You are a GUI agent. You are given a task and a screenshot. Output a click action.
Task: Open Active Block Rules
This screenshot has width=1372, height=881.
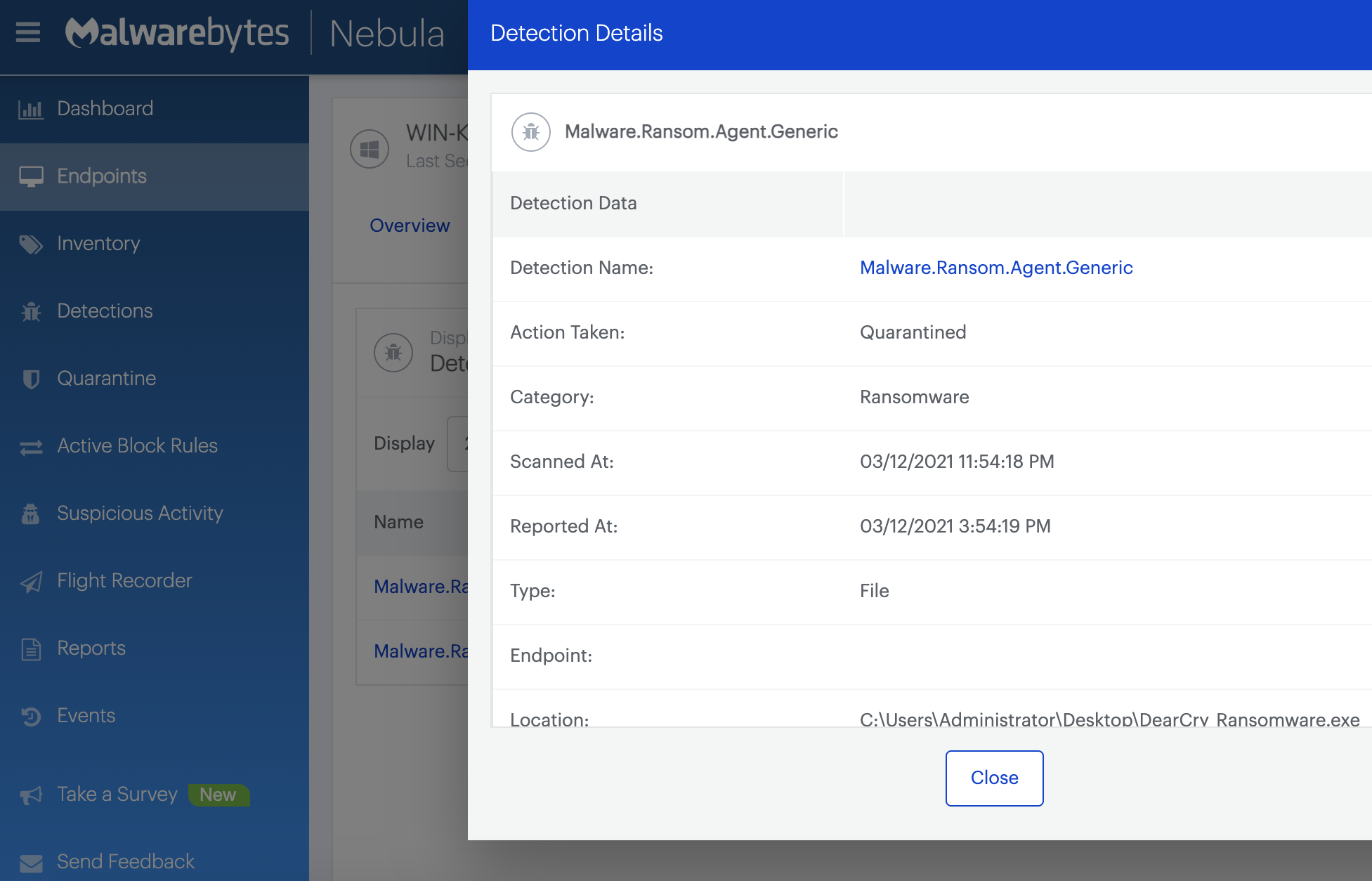(x=155, y=446)
